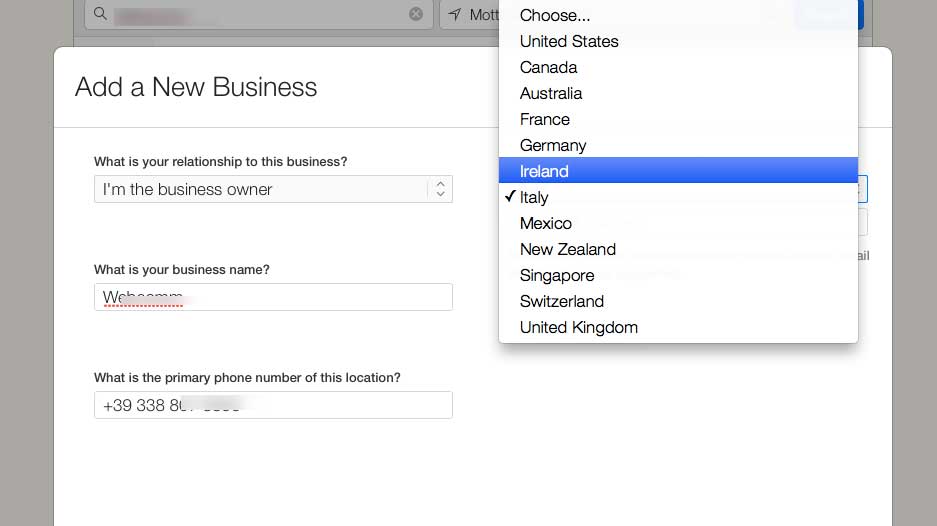Choose the highlighted Ireland option
The image size is (937, 526).
[544, 171]
